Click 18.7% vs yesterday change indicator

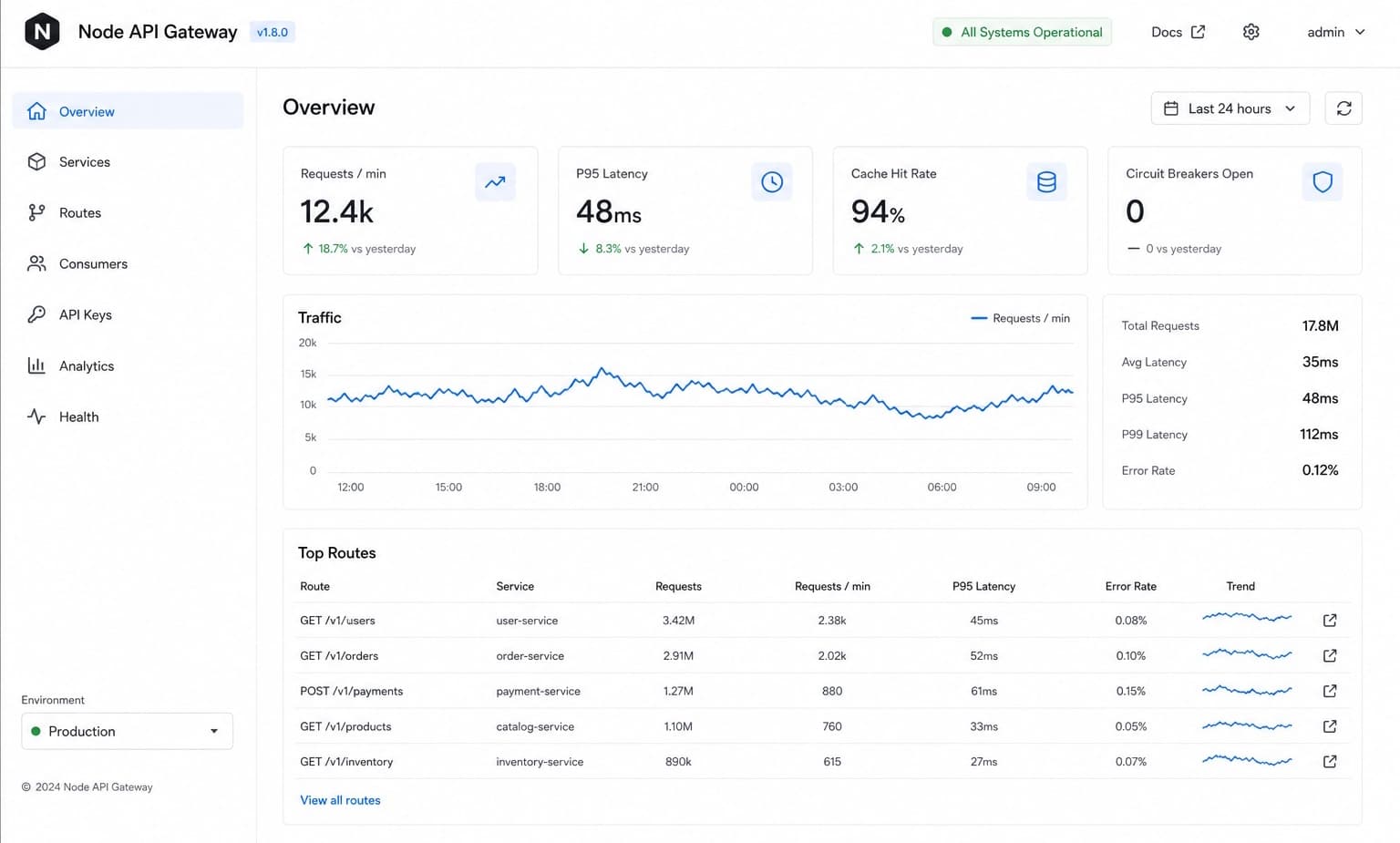click(358, 249)
